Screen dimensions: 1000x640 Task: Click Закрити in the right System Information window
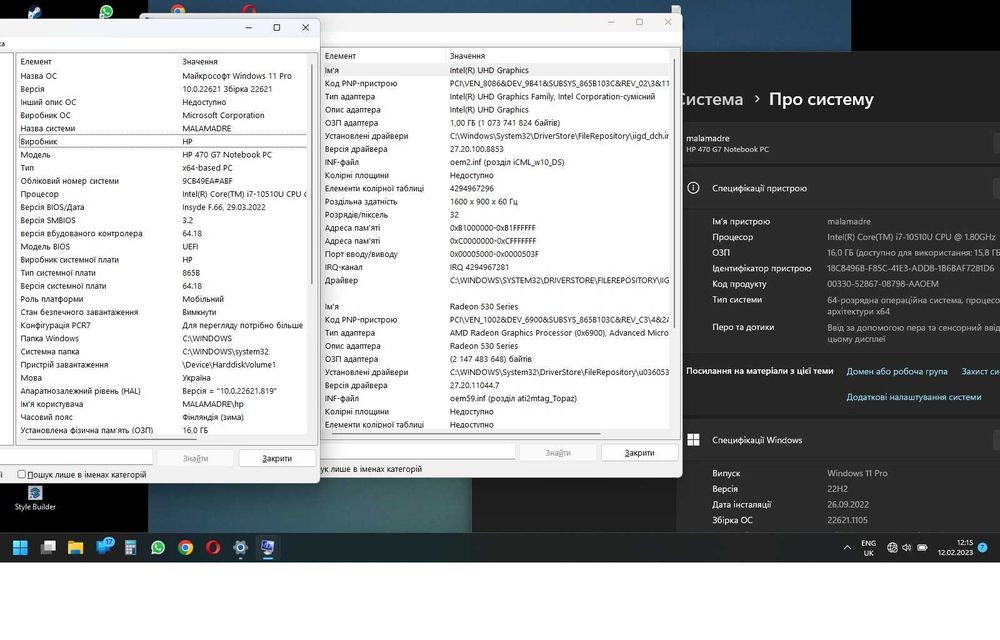pyautogui.click(x=639, y=453)
